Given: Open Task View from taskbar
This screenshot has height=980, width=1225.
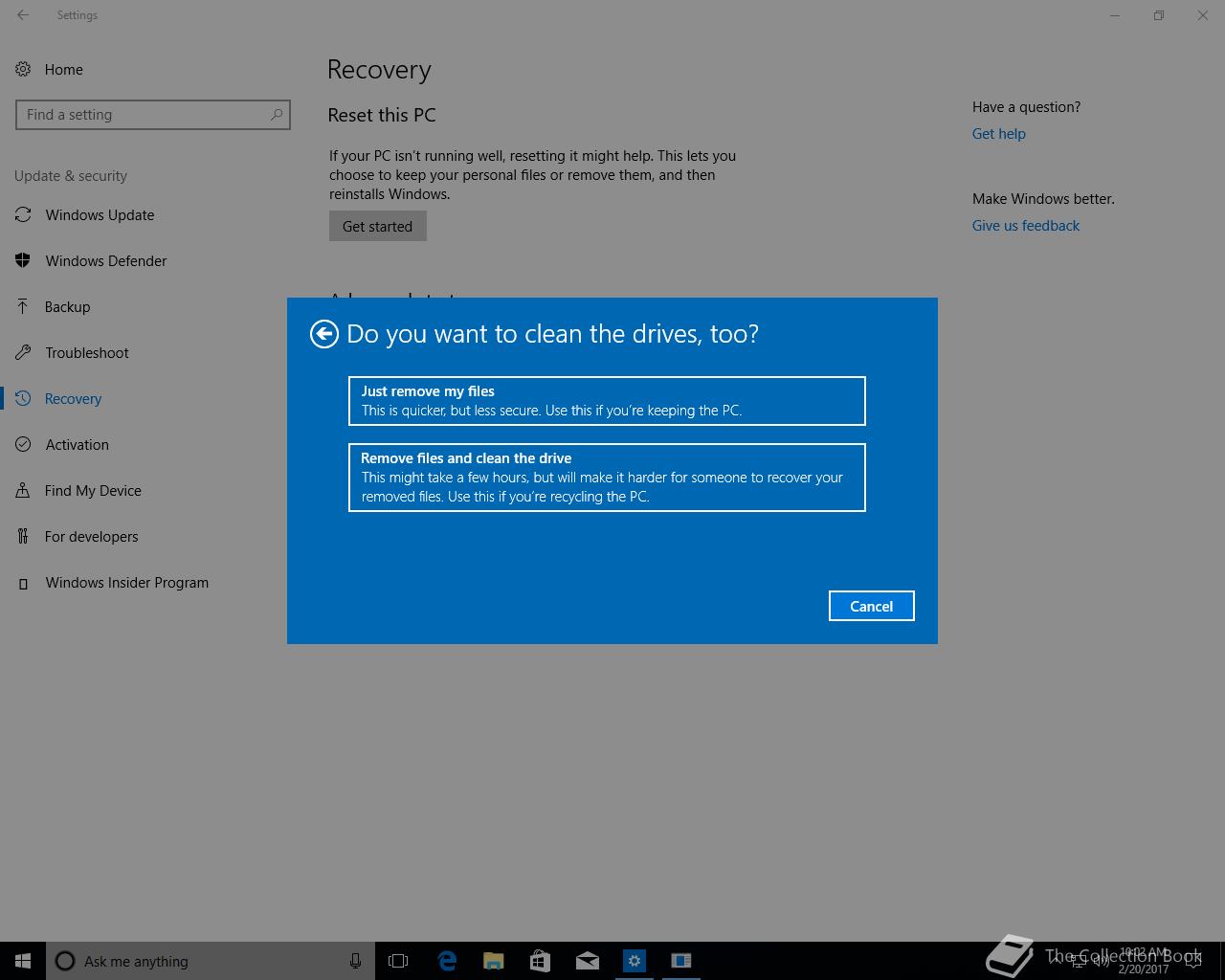Looking at the screenshot, I should coord(398,961).
